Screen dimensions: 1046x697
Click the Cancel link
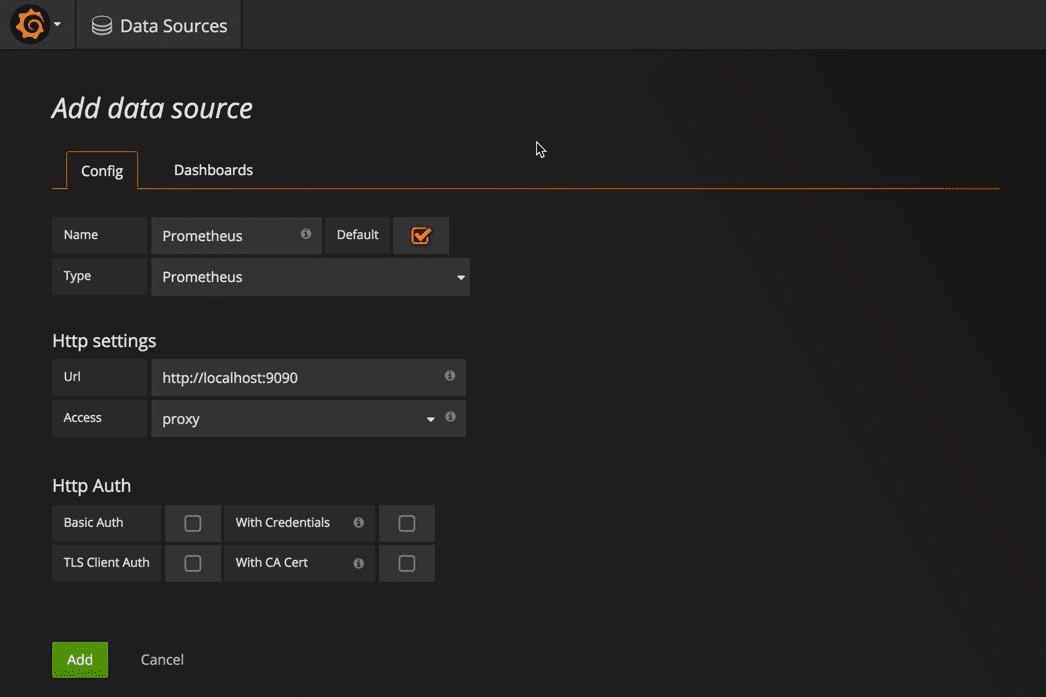pos(162,659)
